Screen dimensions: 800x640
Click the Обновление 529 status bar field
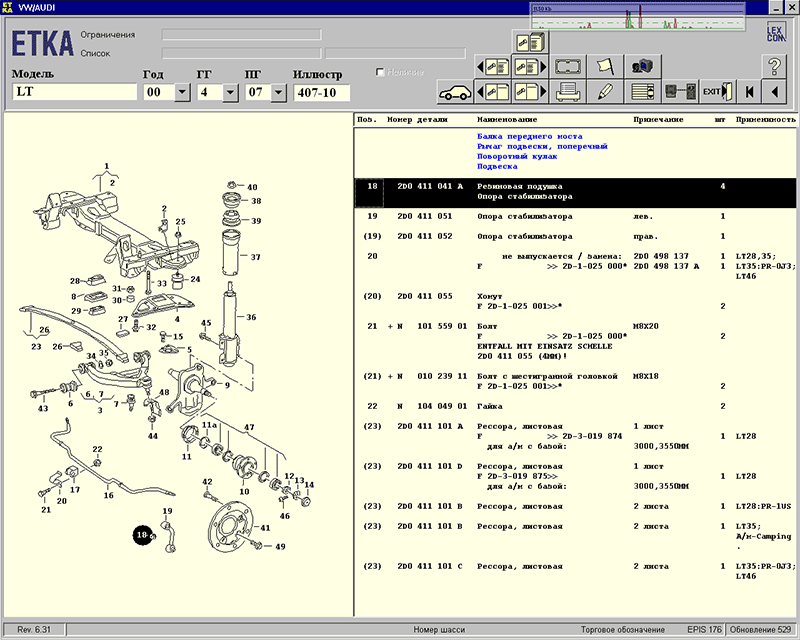pos(761,630)
